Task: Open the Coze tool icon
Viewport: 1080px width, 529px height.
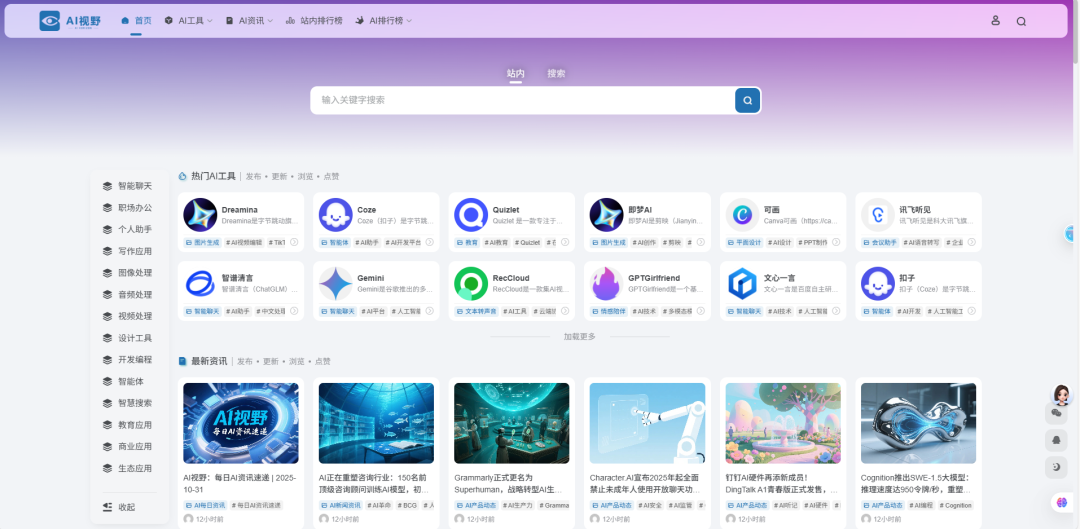Action: (x=336, y=215)
